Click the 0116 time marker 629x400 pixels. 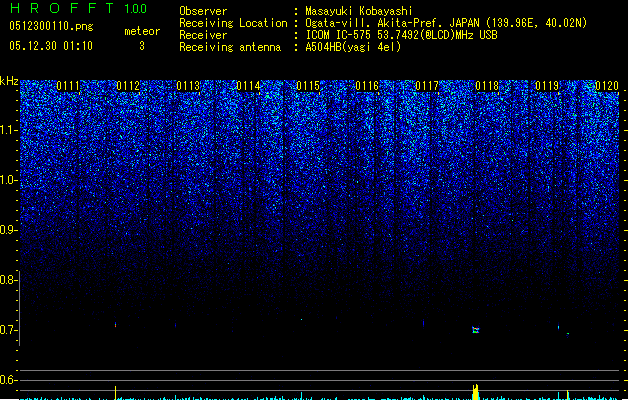click(367, 86)
